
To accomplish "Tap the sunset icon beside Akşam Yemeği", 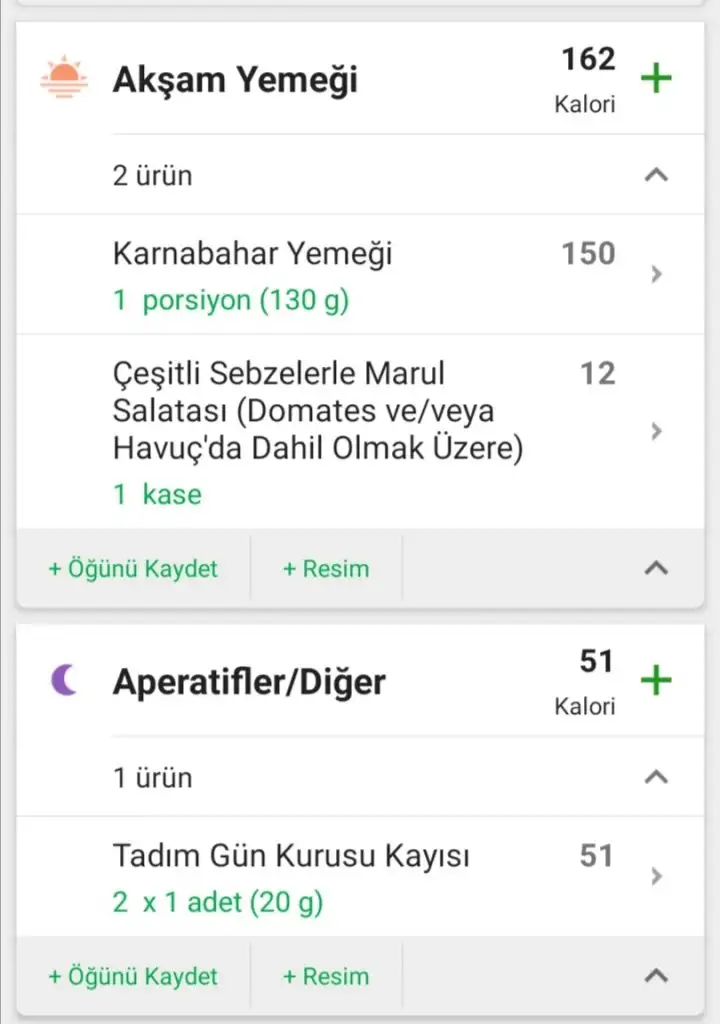I will tap(64, 78).
